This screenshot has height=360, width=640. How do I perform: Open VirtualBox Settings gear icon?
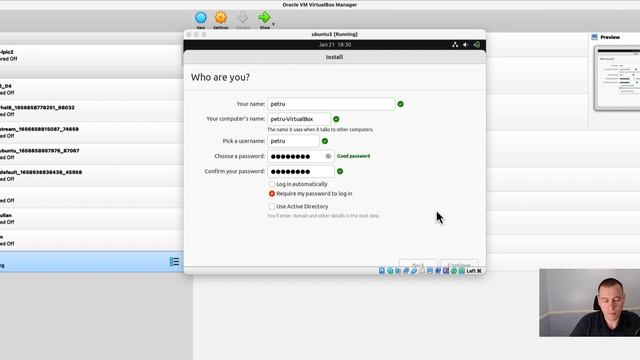[221, 18]
